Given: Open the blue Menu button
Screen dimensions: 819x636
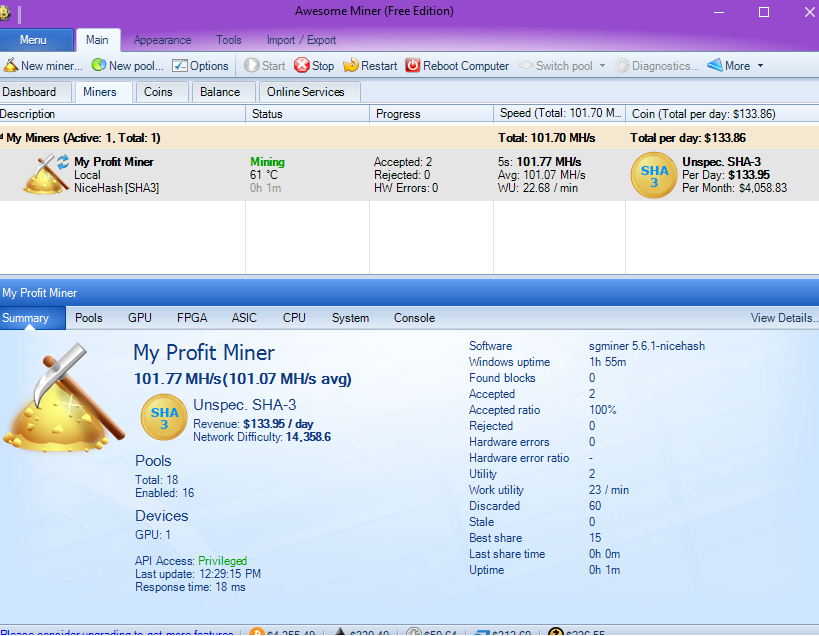Looking at the screenshot, I should click(36, 40).
